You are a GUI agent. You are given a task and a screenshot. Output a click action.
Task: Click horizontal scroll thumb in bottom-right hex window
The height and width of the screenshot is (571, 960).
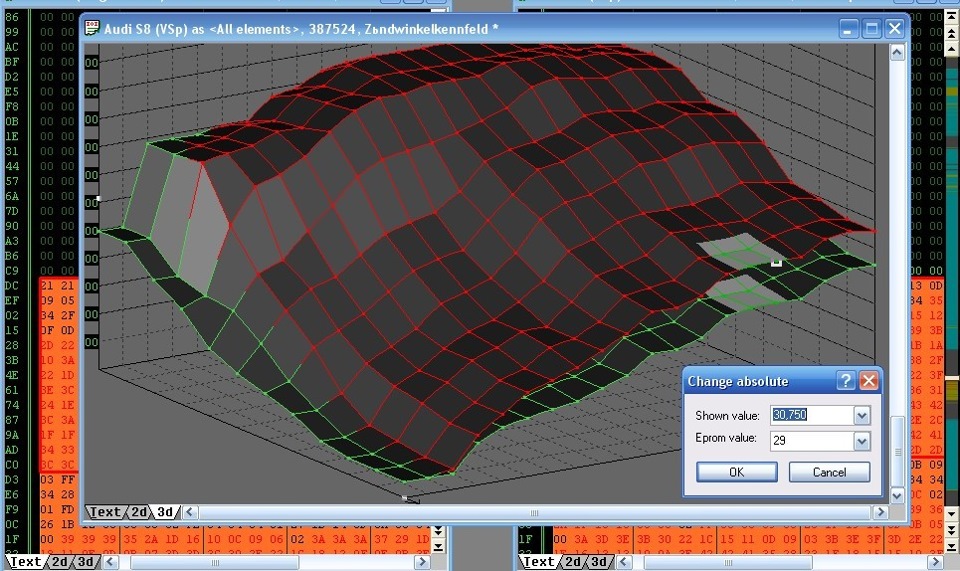[727, 562]
